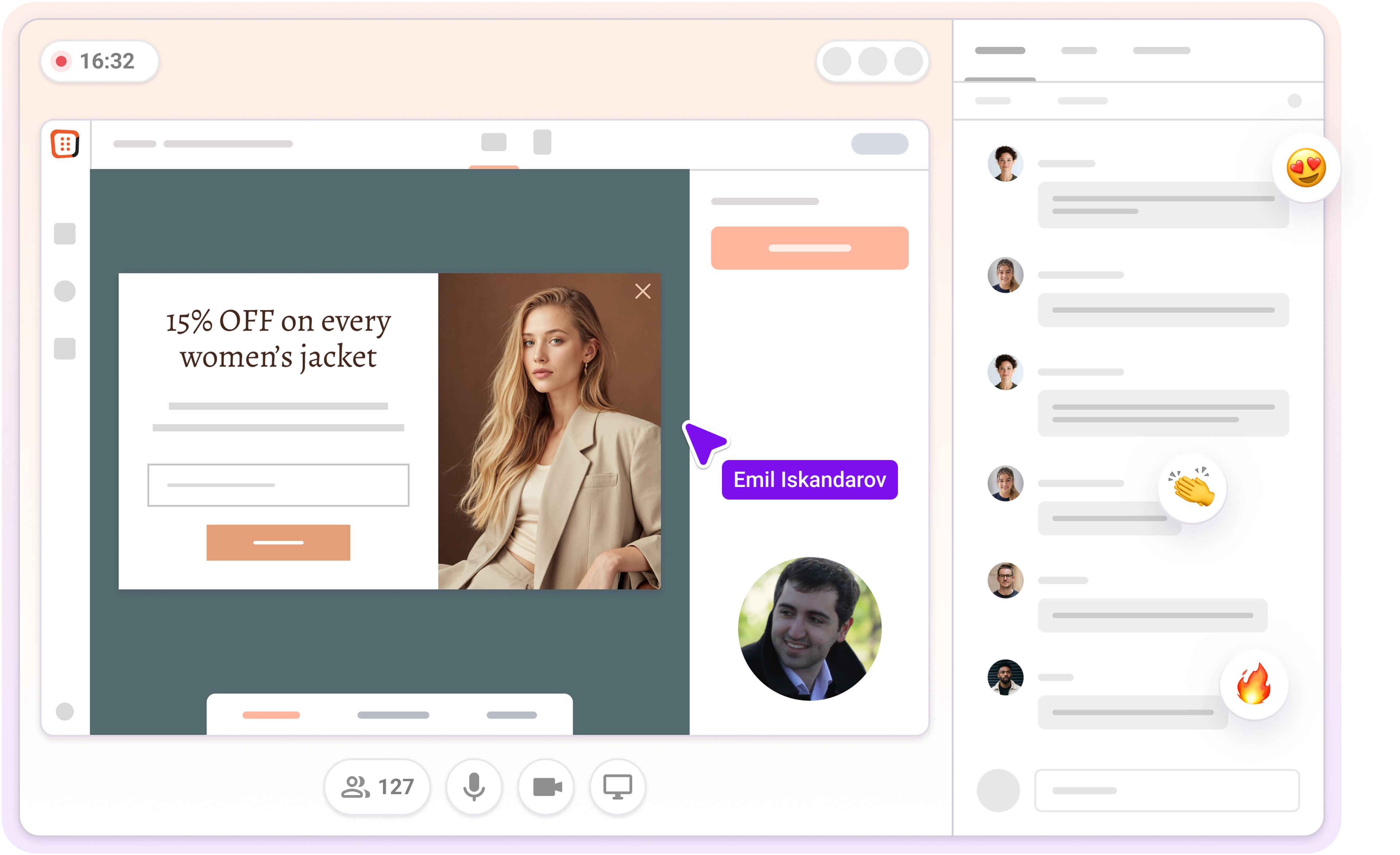
Task: Click the orange app logo icon
Action: click(x=65, y=143)
